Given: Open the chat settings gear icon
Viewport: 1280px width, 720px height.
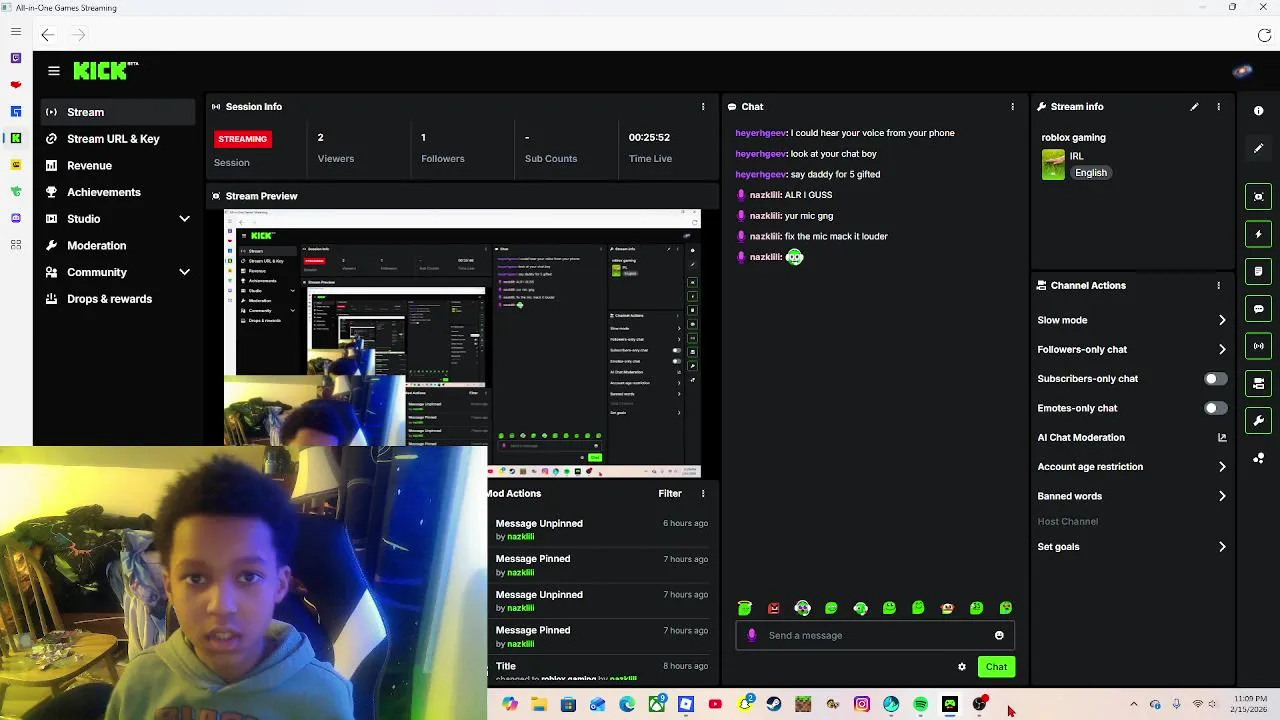Looking at the screenshot, I should click(962, 667).
